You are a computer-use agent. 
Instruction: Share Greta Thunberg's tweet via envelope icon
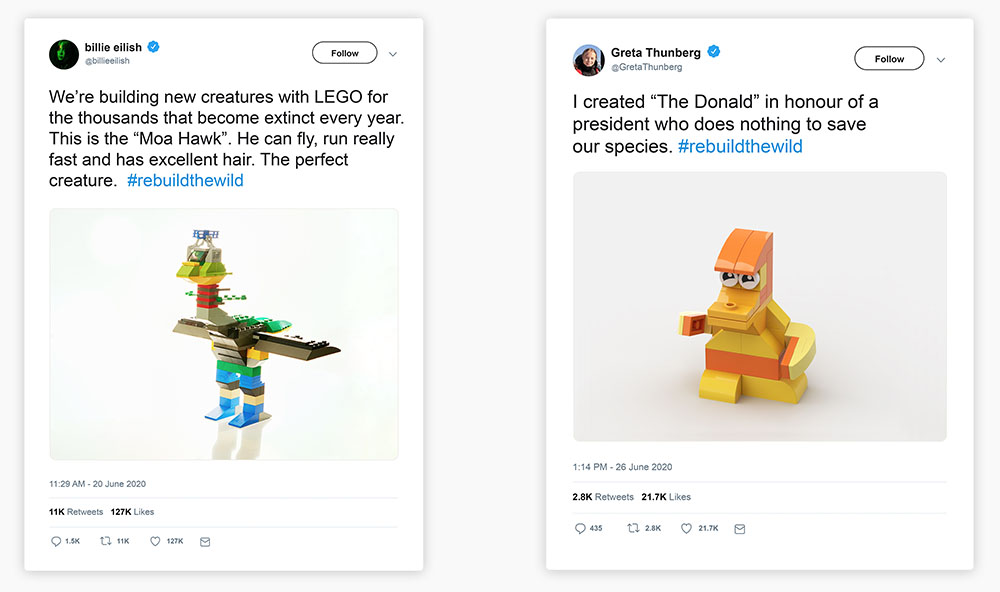[x=740, y=529]
